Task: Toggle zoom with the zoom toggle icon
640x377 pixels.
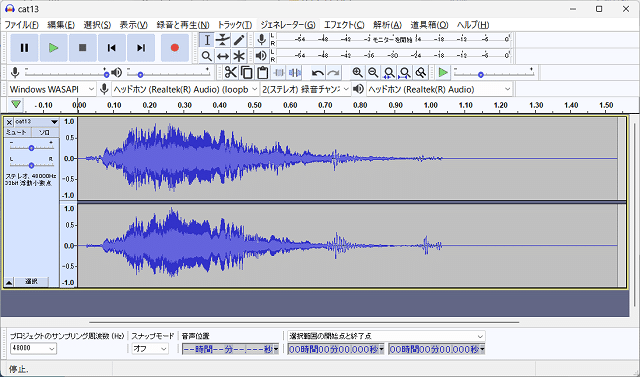Action: coord(420,73)
